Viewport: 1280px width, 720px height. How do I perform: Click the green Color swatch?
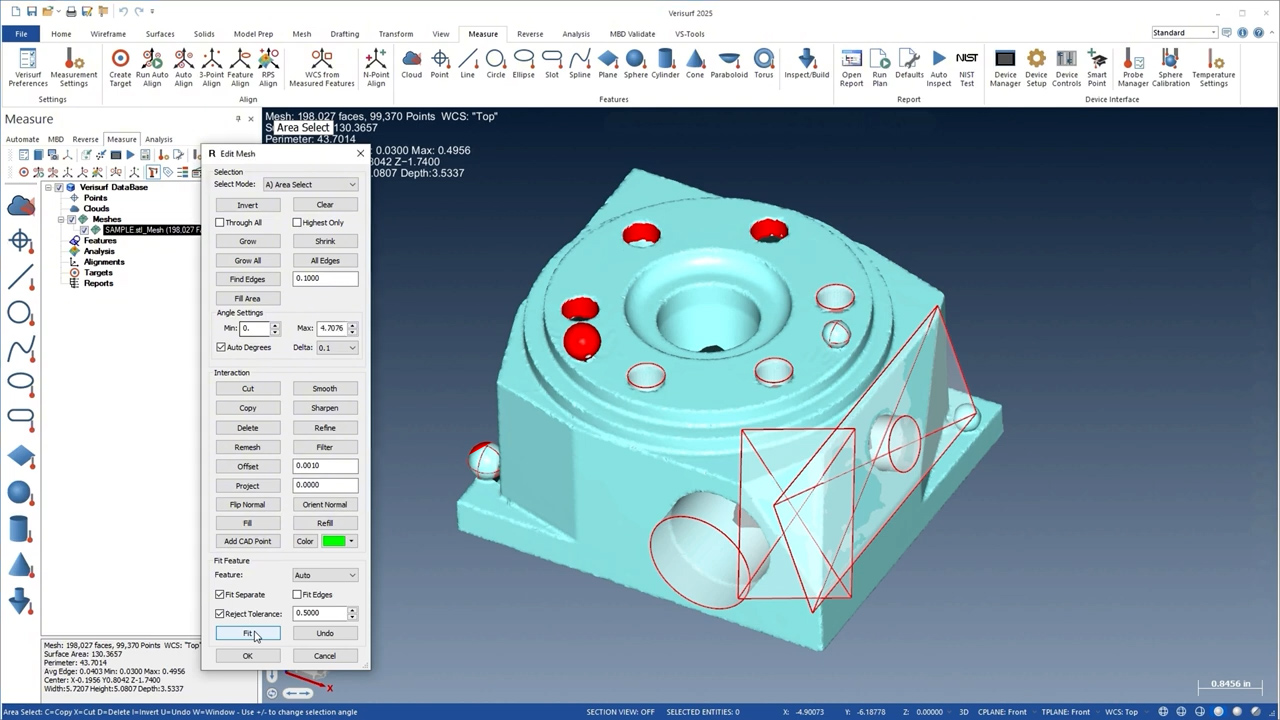(x=334, y=541)
